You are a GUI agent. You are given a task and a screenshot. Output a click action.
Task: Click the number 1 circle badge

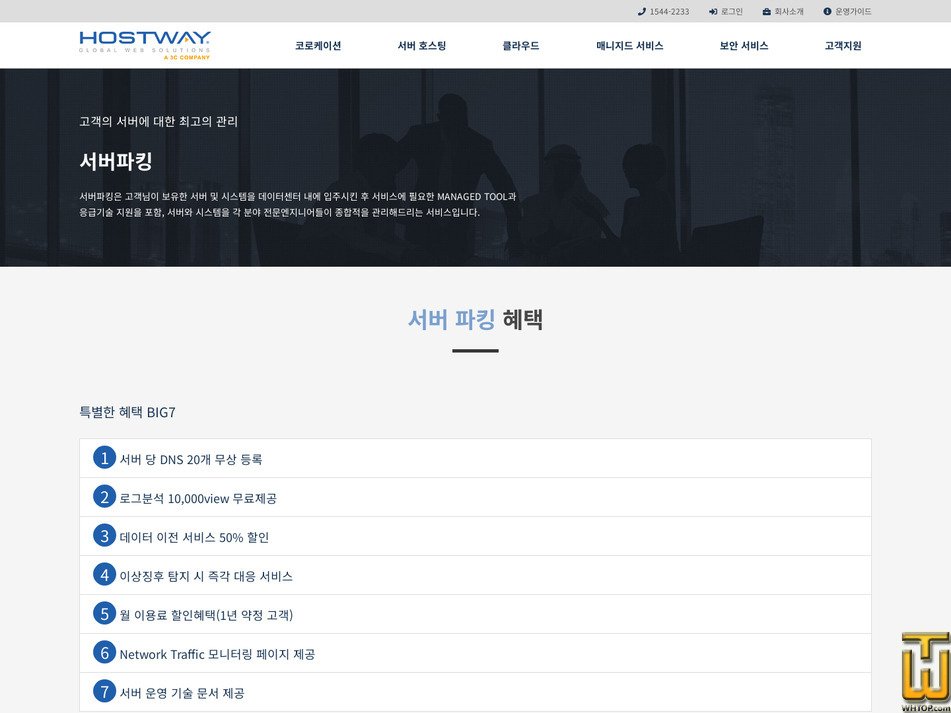(x=104, y=457)
